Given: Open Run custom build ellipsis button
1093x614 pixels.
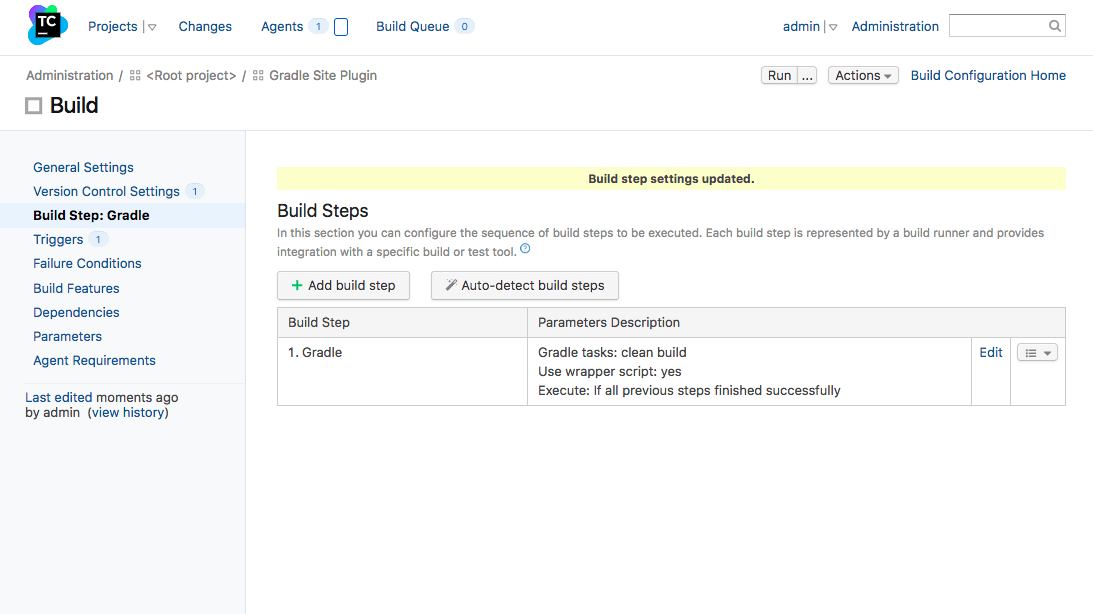Looking at the screenshot, I should coord(808,76).
